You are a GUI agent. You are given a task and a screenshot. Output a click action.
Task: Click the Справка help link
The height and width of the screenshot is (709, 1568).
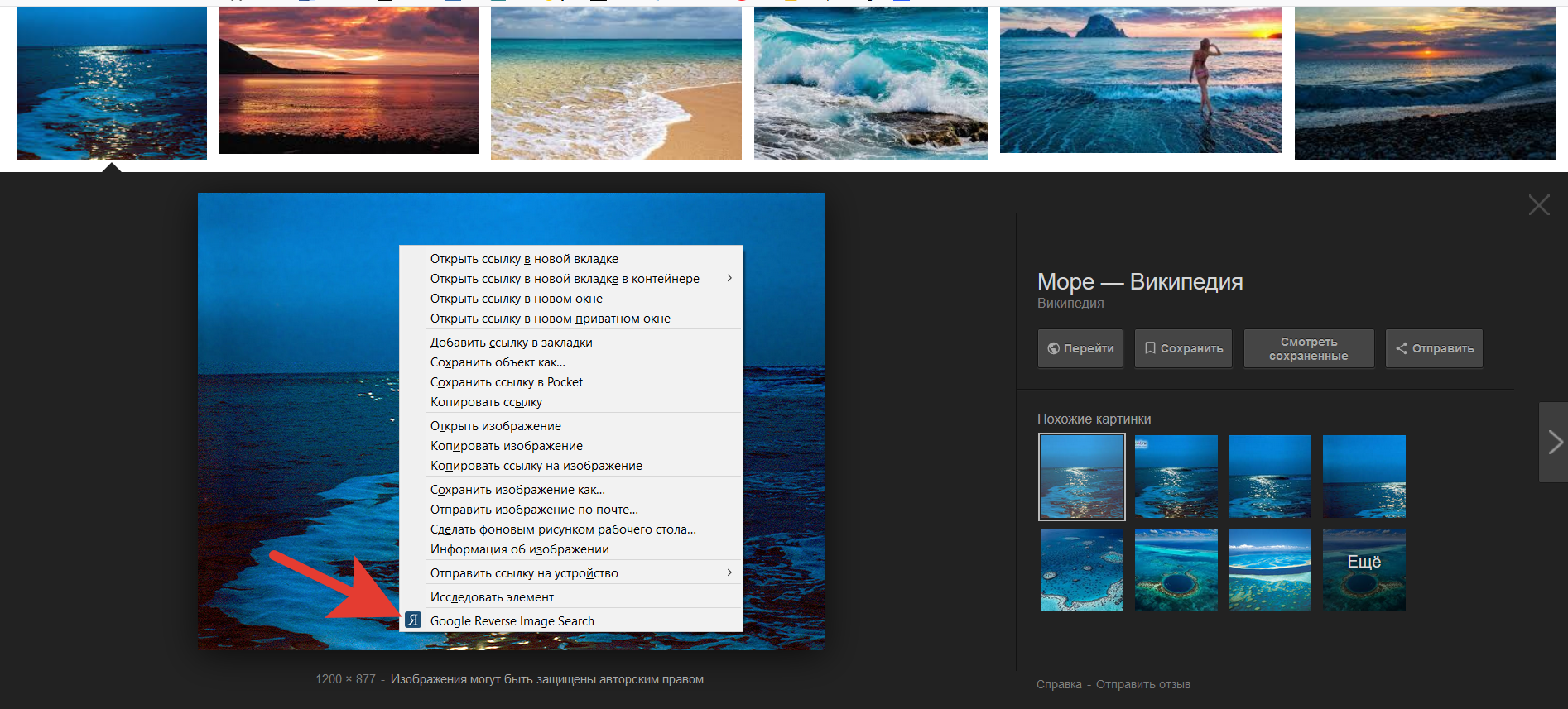1058,684
